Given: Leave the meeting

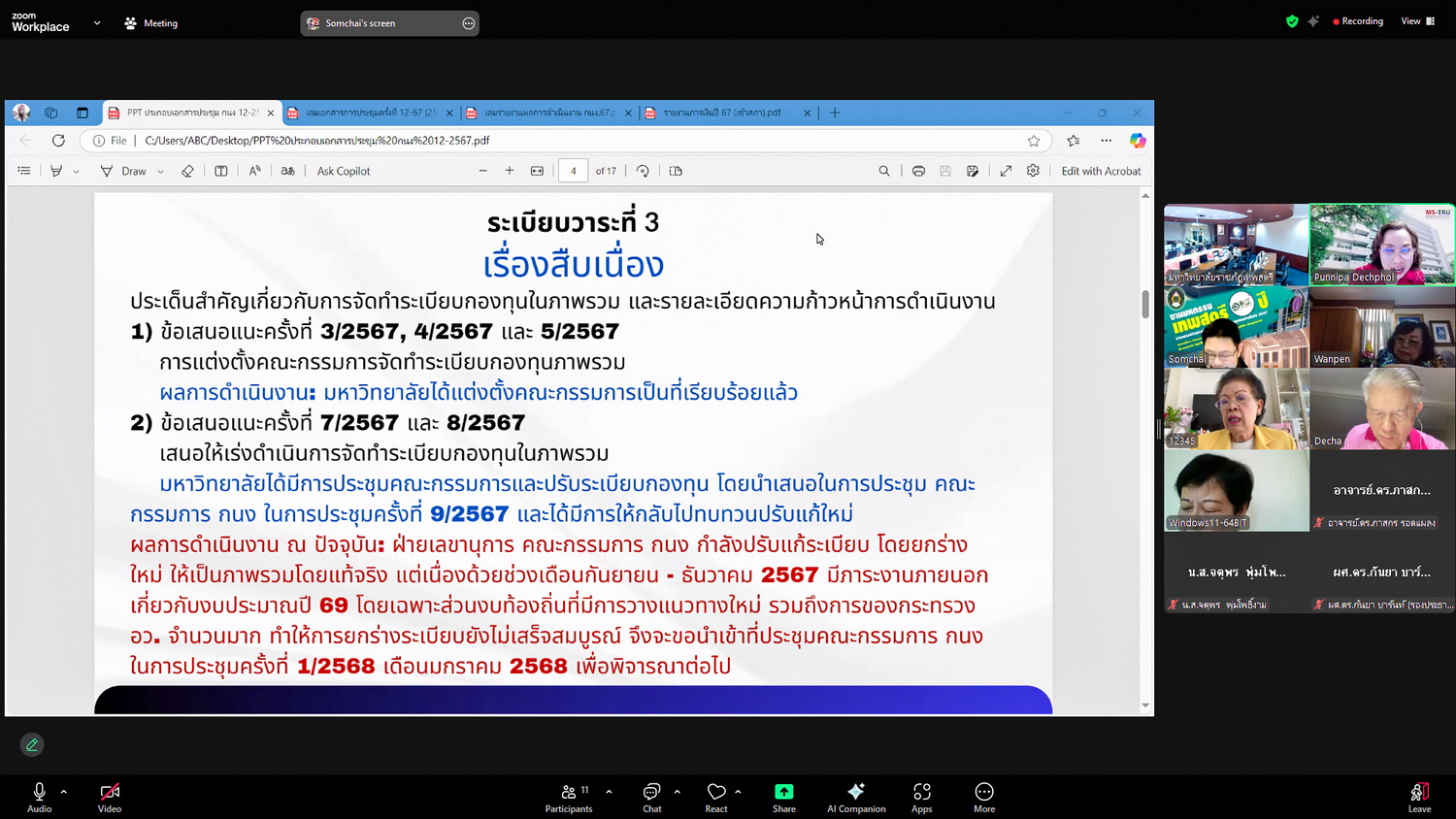Looking at the screenshot, I should pos(1419,797).
